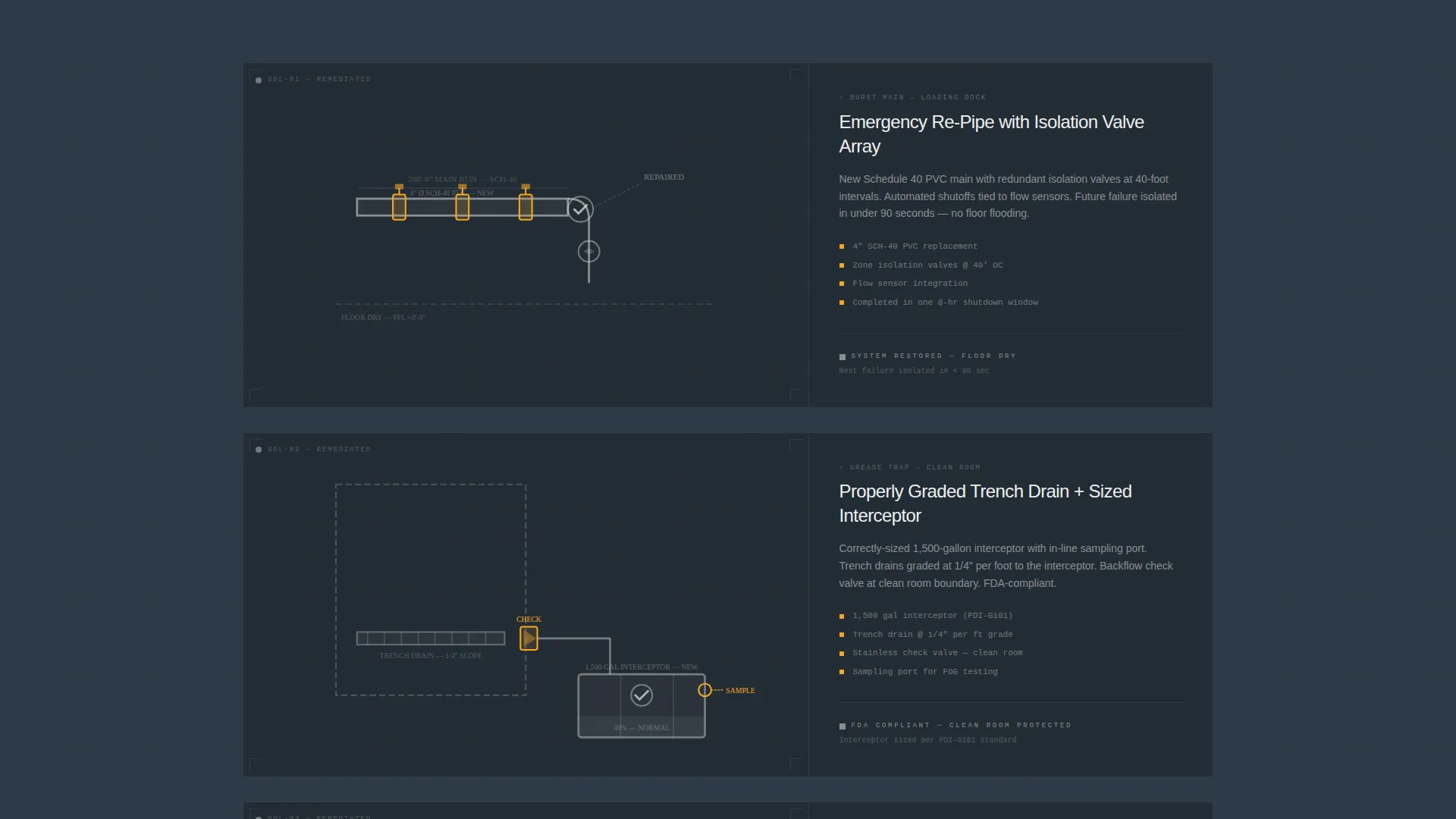The width and height of the screenshot is (1456, 819).
Task: Click the paragraph starting 'New Schedule 40 PVC main'
Action: tap(1008, 196)
